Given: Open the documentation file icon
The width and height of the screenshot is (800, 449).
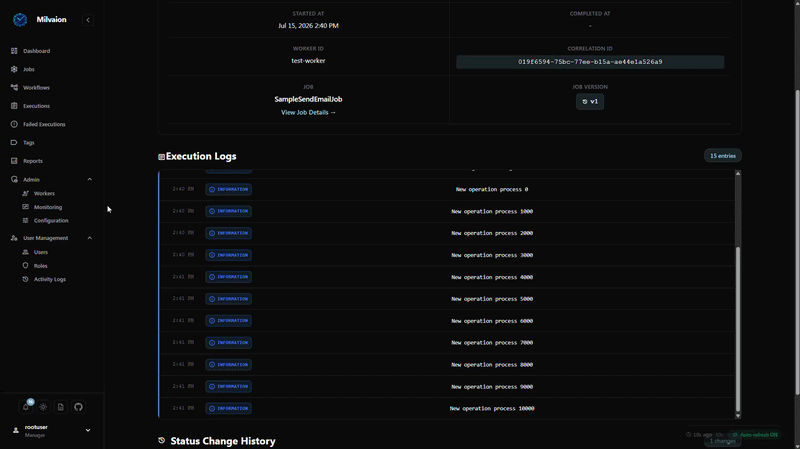Looking at the screenshot, I should point(61,407).
